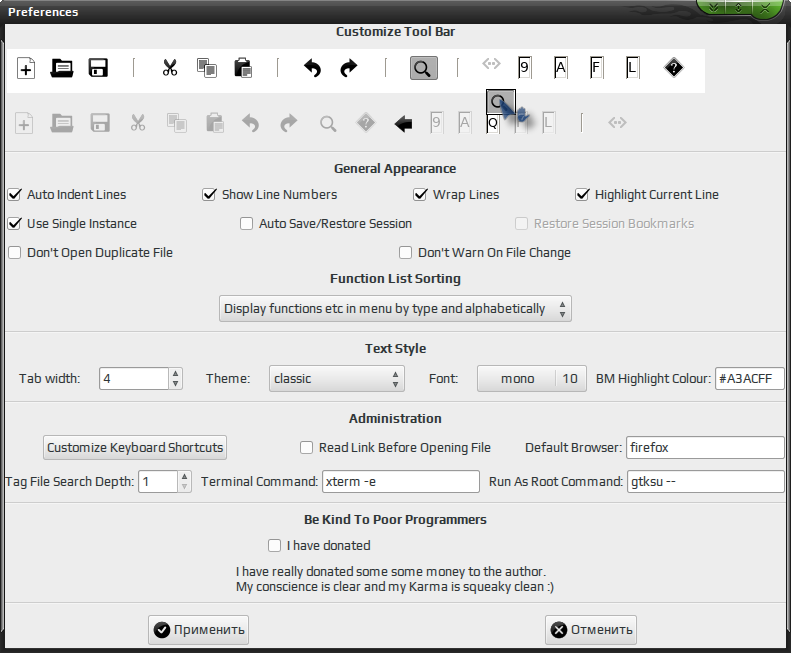
Task: Select the greyed magnifier icon in available tools
Action: coord(328,123)
